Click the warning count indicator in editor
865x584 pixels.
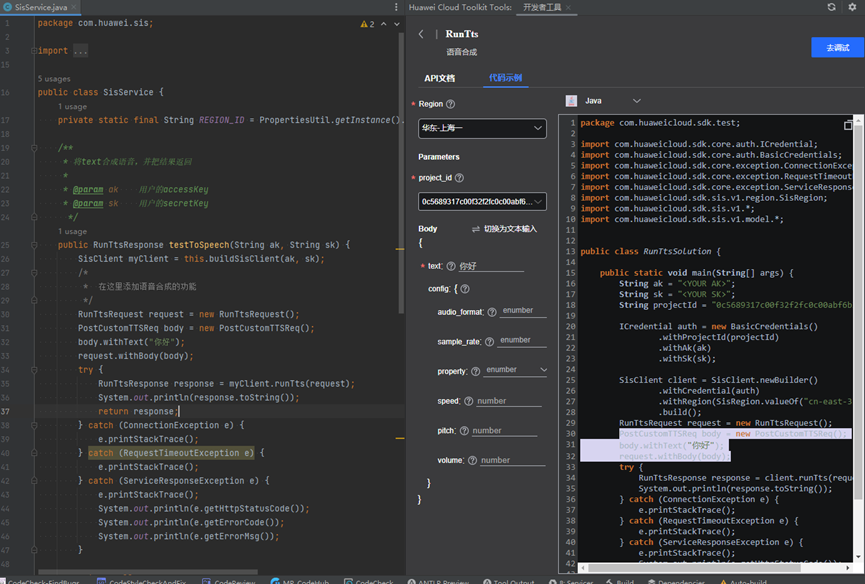click(366, 23)
